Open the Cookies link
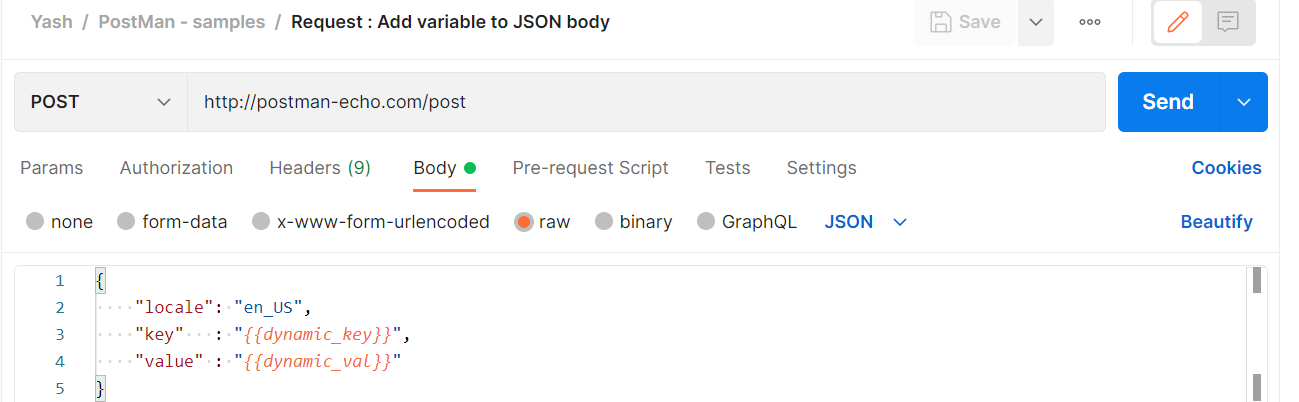This screenshot has width=1299, height=402. (x=1226, y=168)
